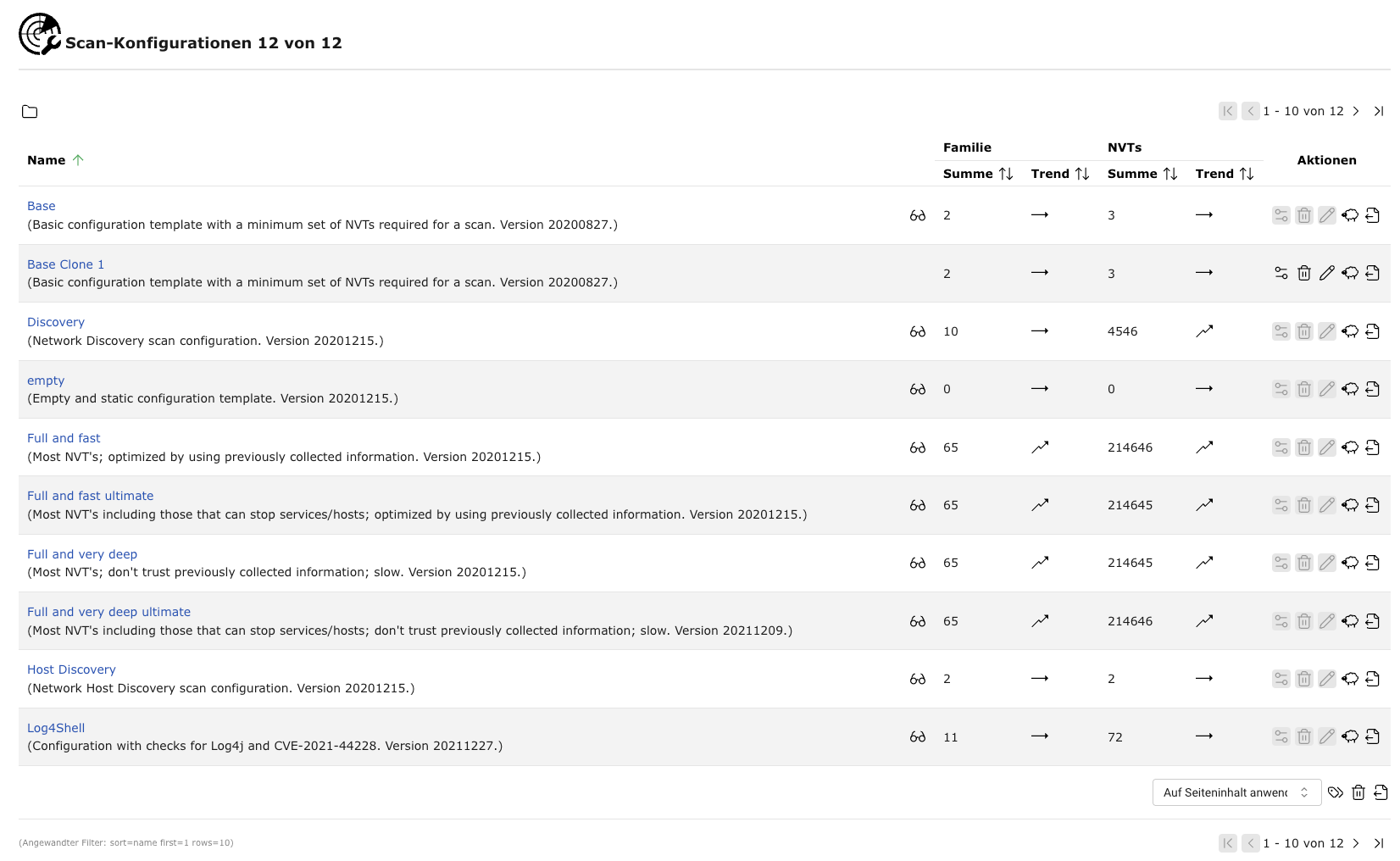Edit Base Clone 1 with the pencil icon
The image size is (1400, 861).
point(1327,273)
